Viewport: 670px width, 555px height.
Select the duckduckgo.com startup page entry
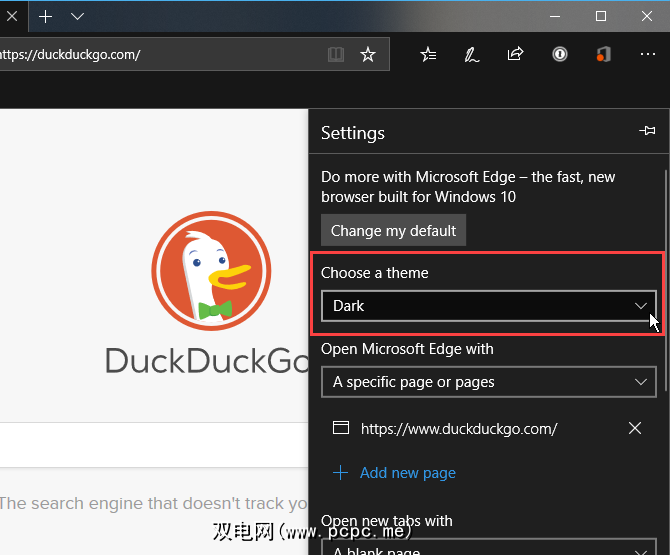point(458,428)
